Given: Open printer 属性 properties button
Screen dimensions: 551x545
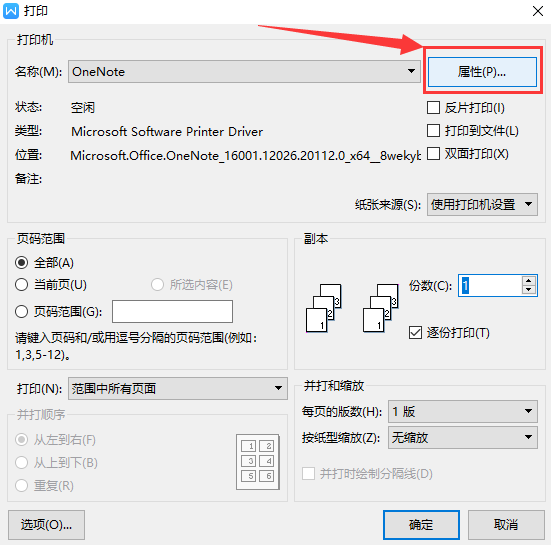Looking at the screenshot, I should 482,72.
